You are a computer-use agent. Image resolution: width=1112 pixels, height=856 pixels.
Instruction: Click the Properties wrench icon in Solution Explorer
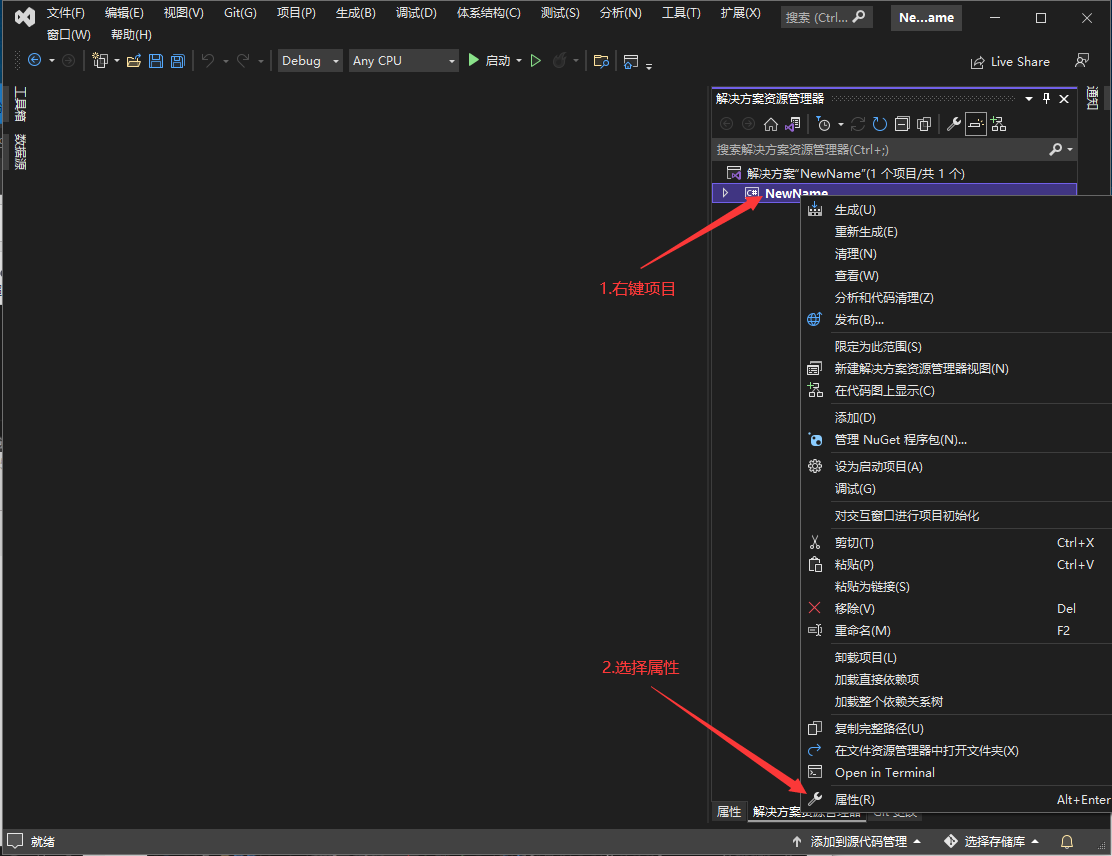(x=953, y=123)
